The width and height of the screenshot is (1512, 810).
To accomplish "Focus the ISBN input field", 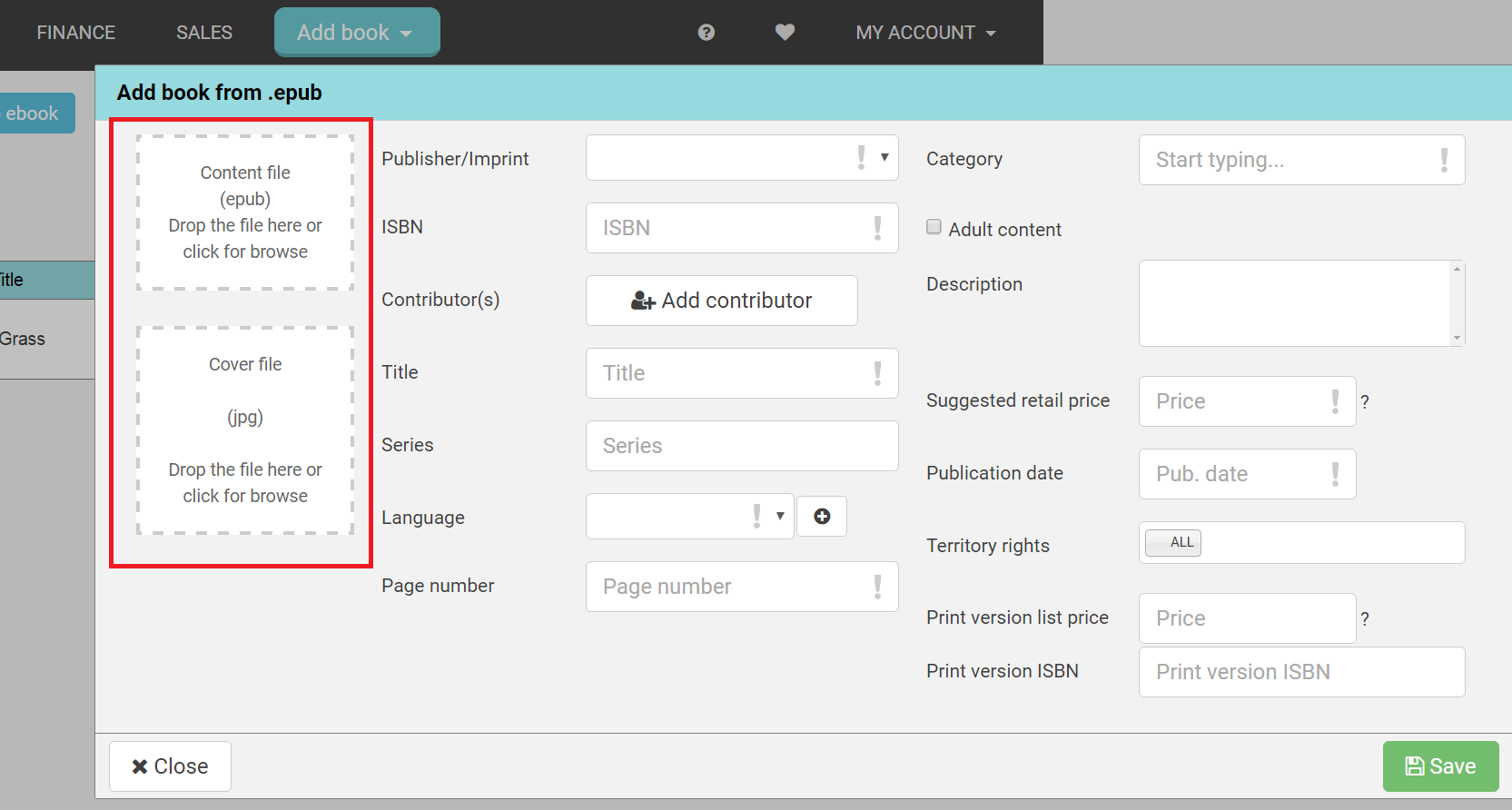I will point(742,228).
